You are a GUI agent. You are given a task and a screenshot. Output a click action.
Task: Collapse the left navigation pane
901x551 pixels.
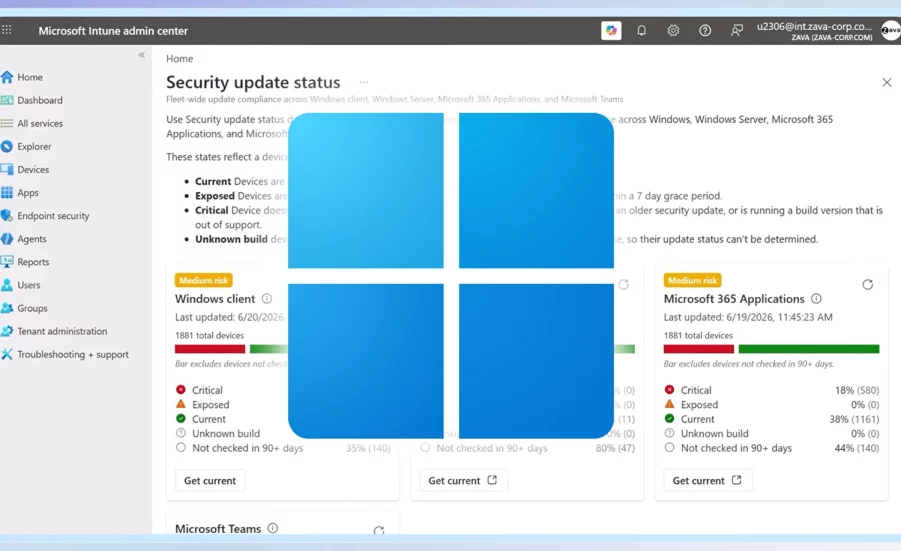coord(141,55)
